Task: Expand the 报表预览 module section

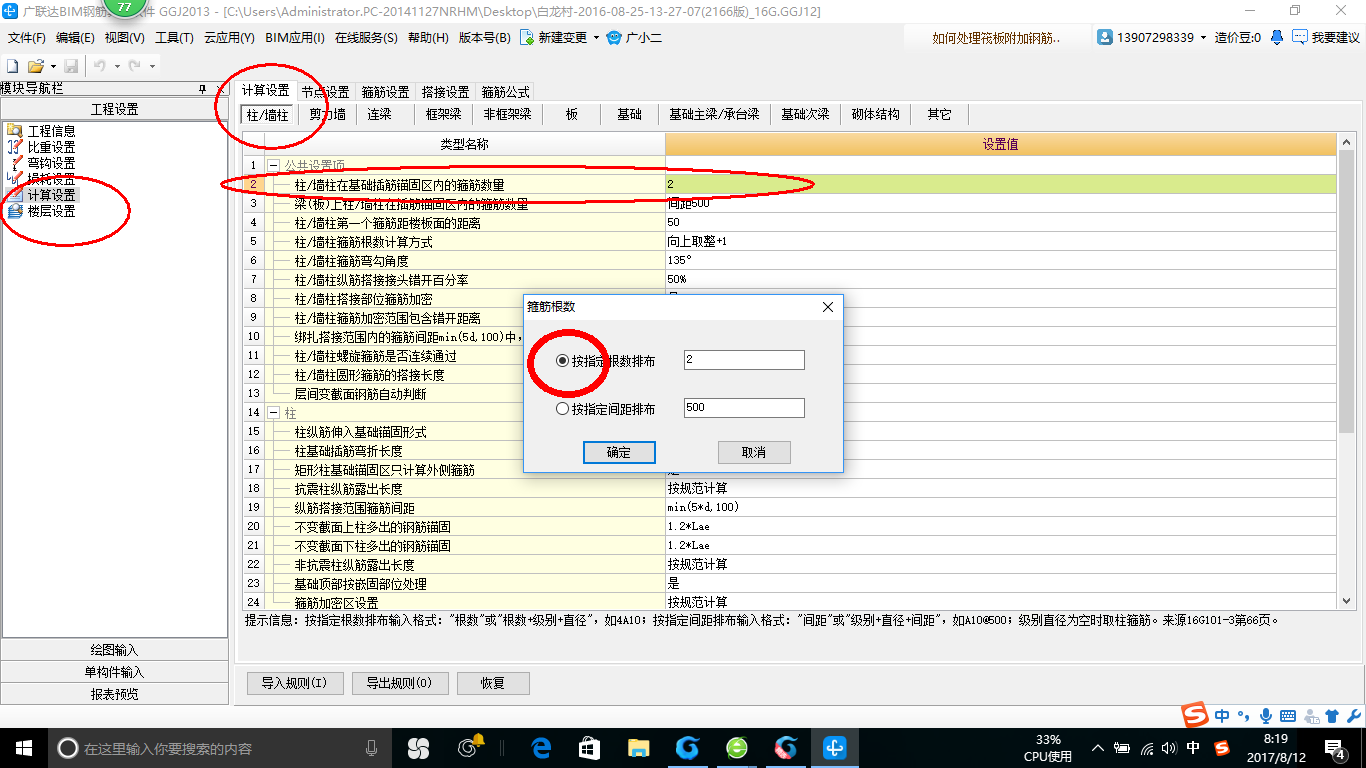Action: pyautogui.click(x=115, y=694)
